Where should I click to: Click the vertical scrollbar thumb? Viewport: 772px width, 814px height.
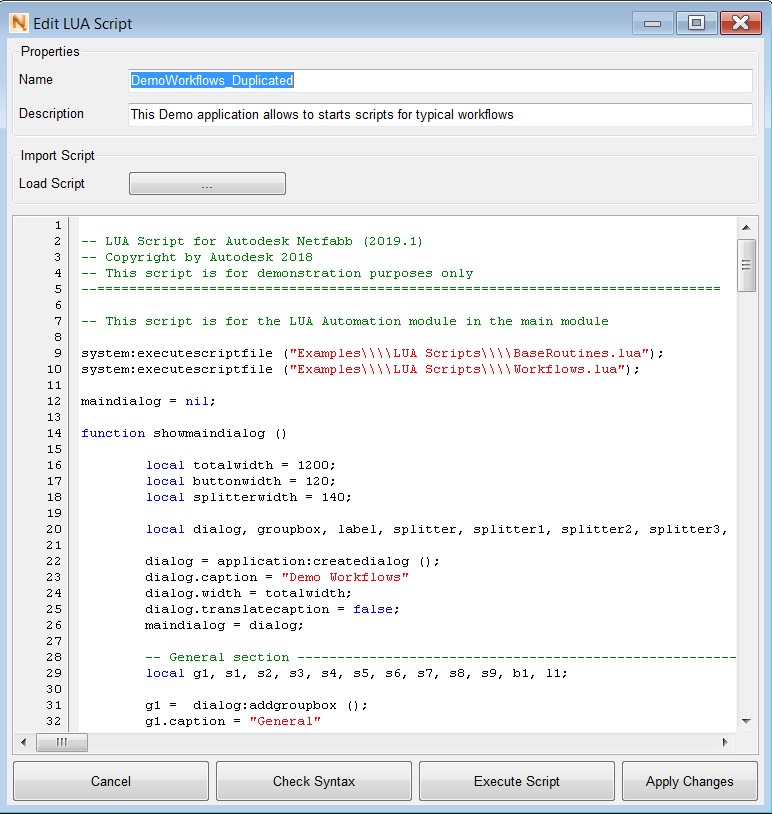(747, 265)
